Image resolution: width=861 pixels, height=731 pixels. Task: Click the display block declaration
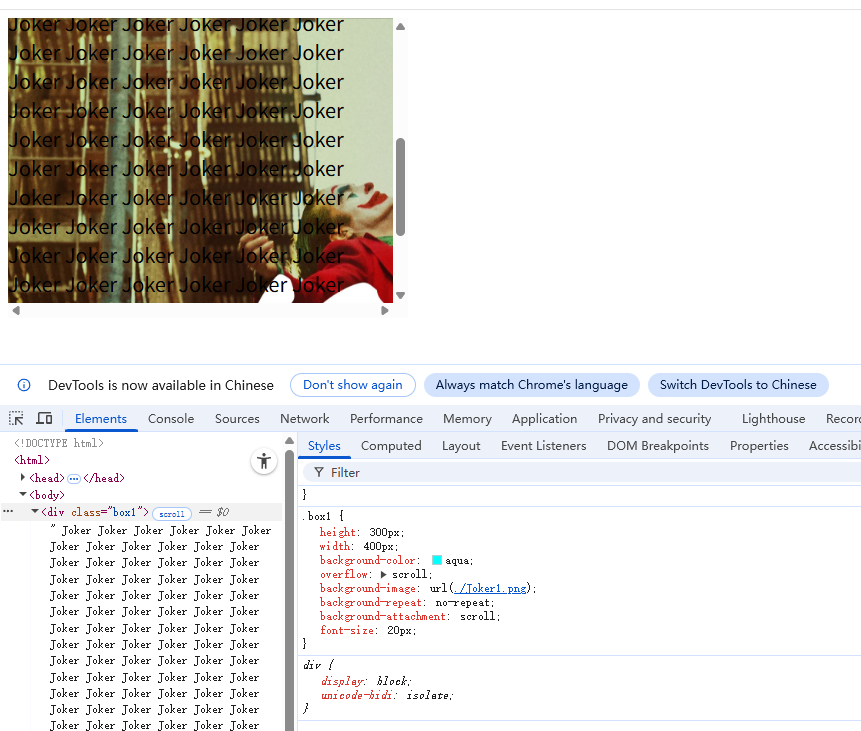tap(366, 681)
